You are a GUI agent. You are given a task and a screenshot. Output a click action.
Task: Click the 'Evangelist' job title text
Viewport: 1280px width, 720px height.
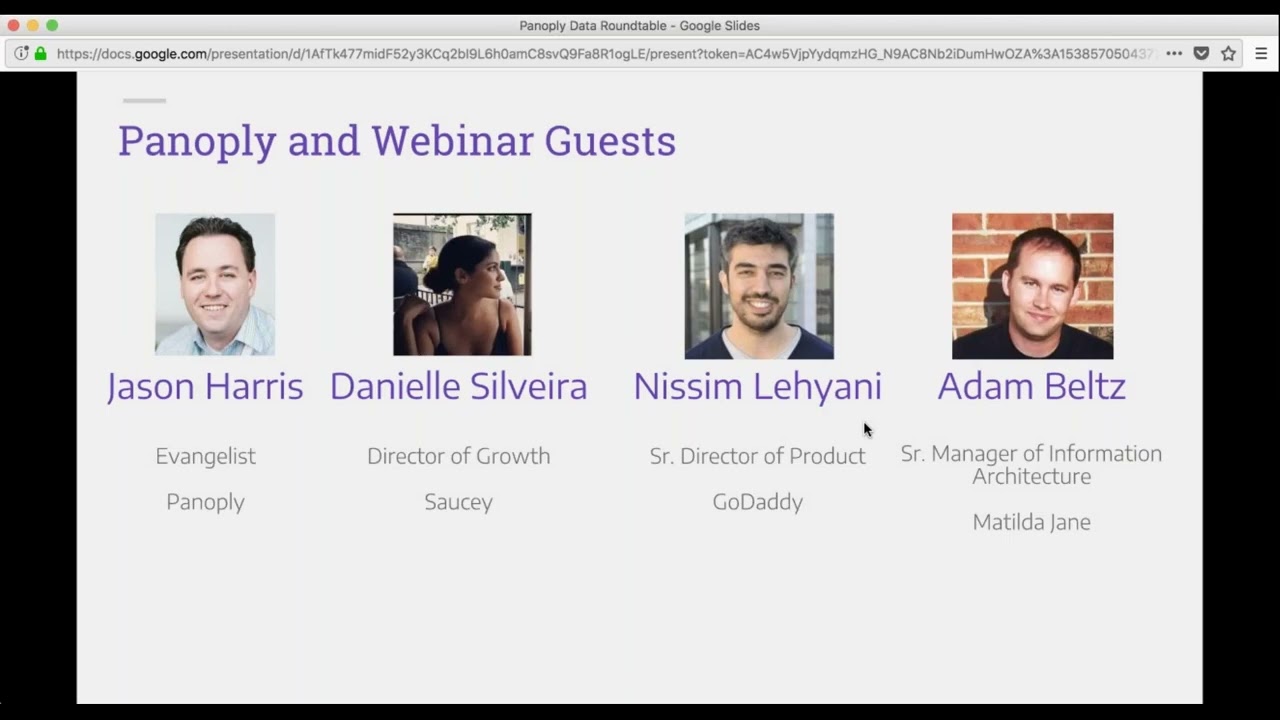coord(206,457)
